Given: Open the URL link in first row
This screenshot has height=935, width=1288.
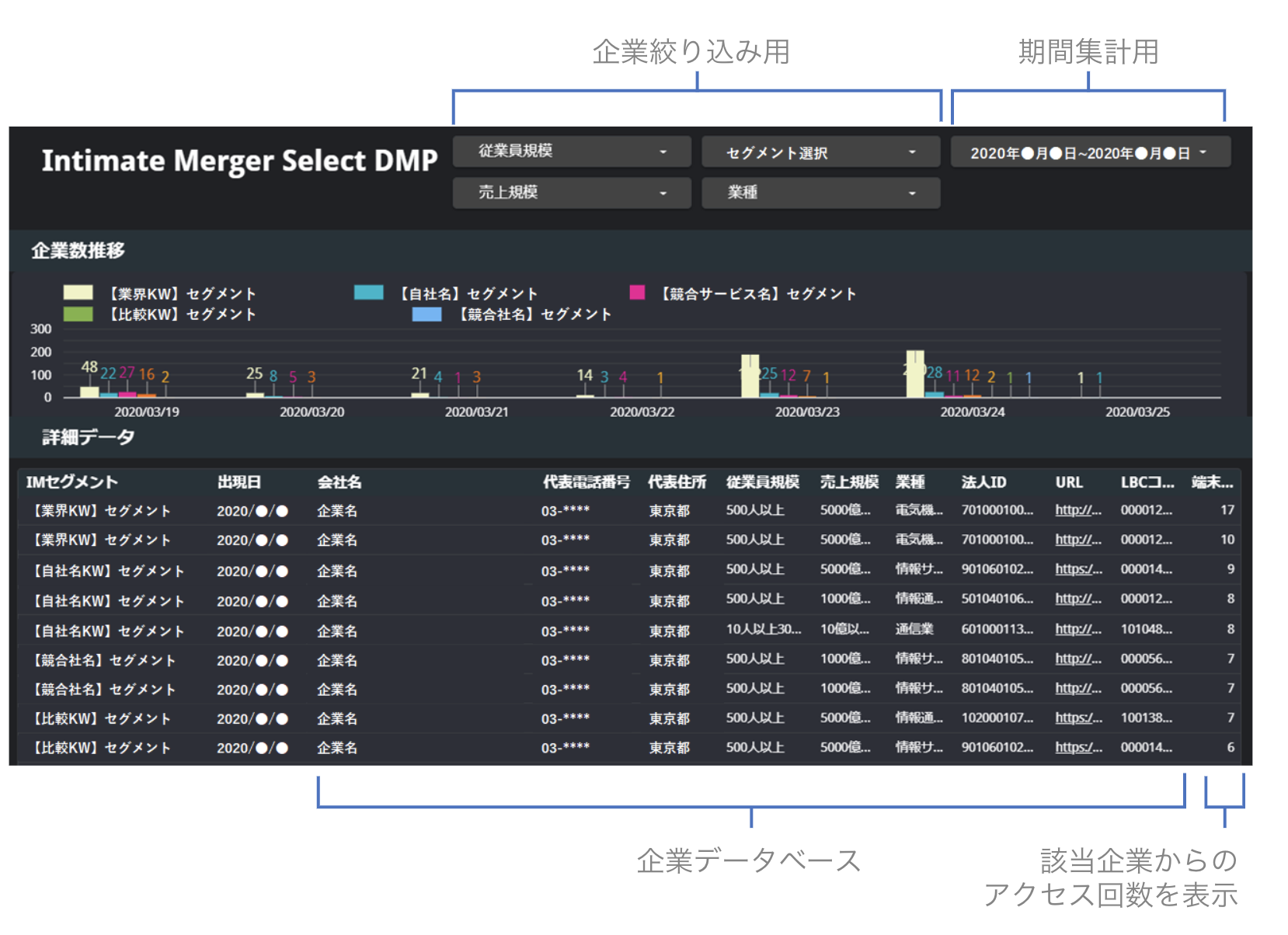Looking at the screenshot, I should tap(1077, 510).
